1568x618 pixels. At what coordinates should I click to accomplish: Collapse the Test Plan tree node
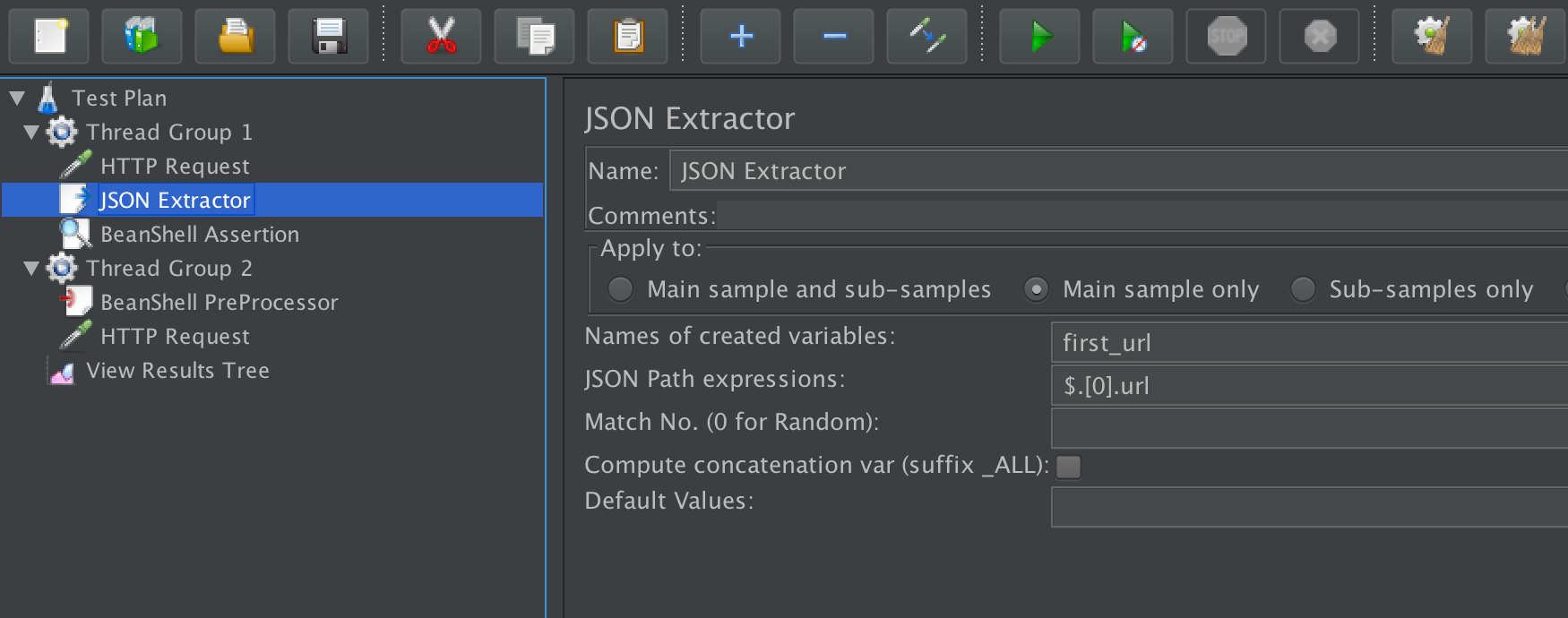[x=17, y=98]
